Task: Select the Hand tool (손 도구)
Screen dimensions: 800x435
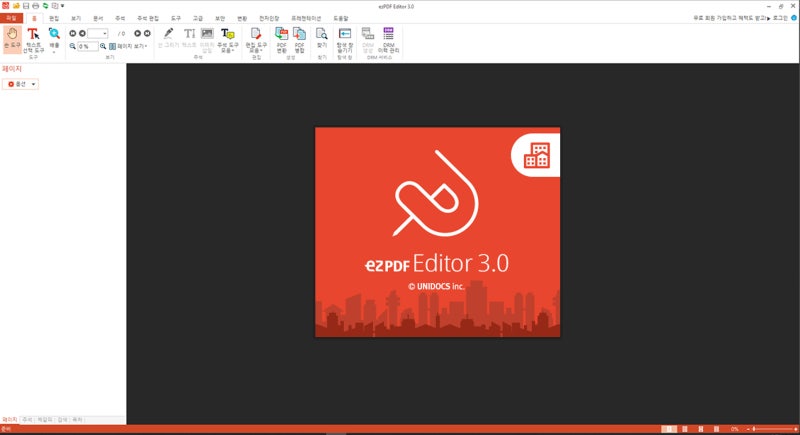Action: click(12, 38)
